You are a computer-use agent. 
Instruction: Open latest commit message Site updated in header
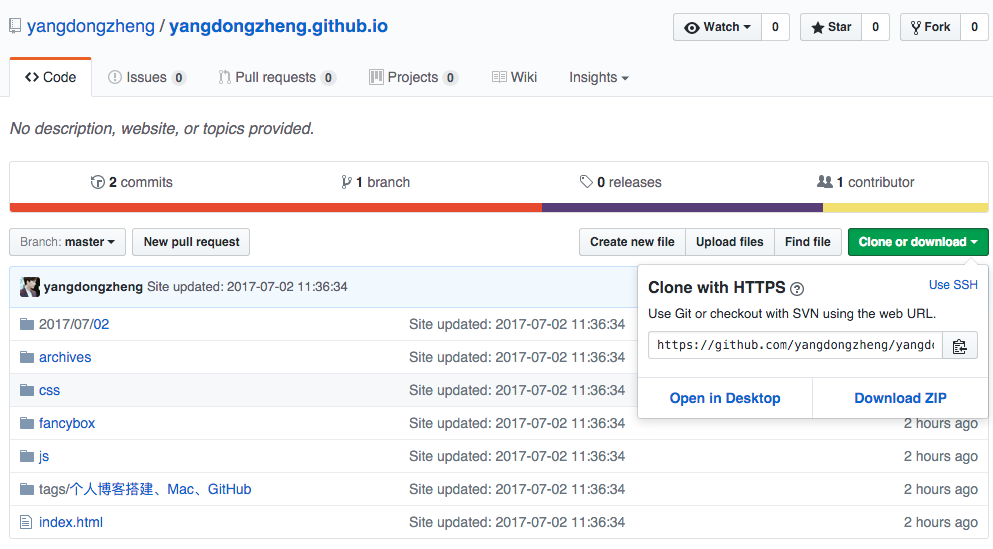coord(247,287)
